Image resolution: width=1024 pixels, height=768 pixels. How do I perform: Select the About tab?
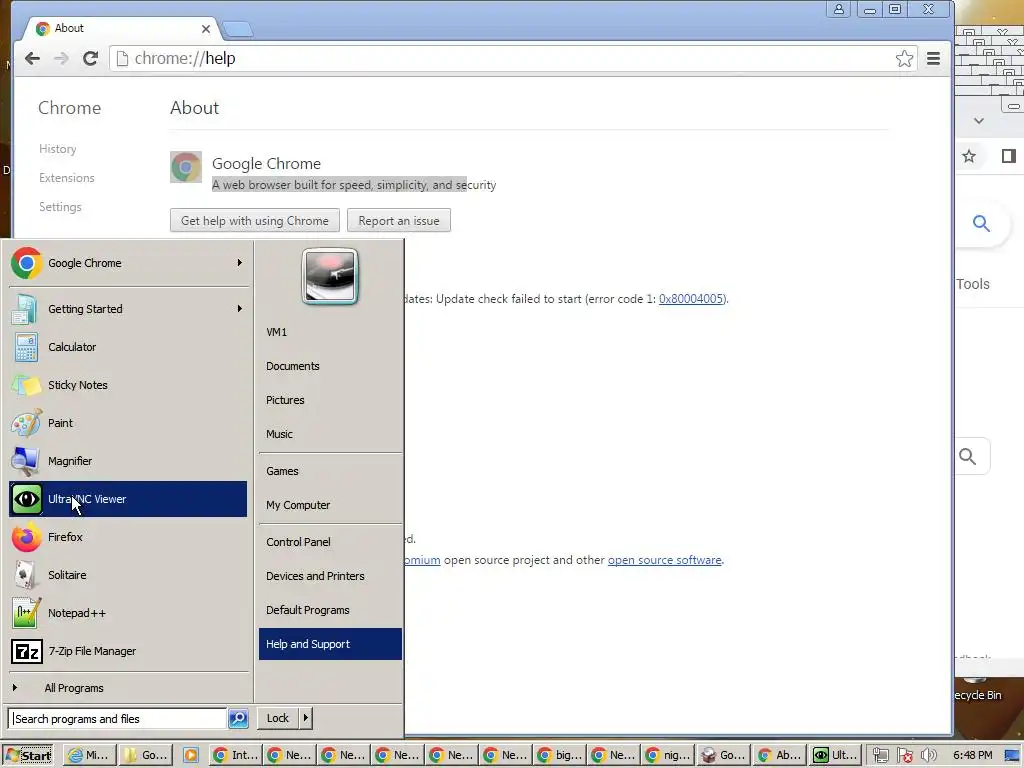coord(122,28)
